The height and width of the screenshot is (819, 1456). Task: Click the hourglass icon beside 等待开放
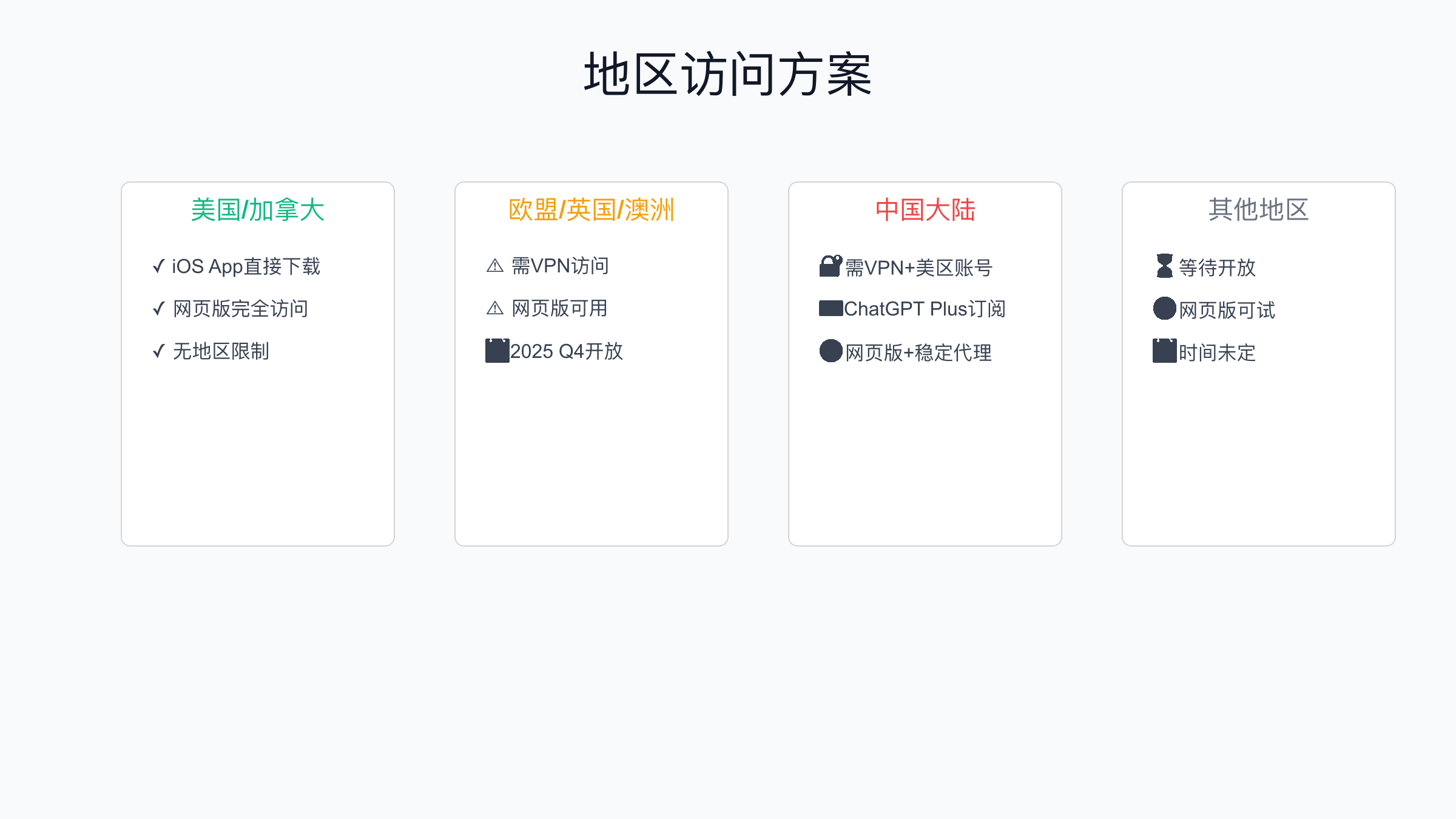point(1164,266)
